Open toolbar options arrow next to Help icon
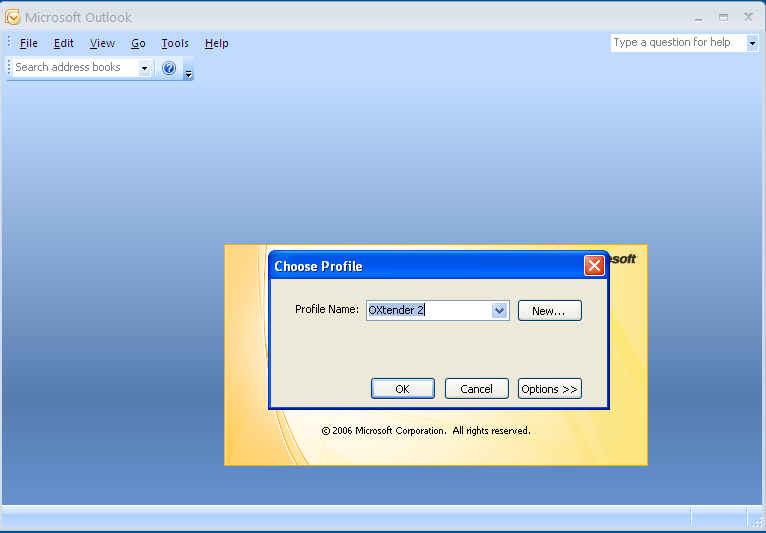 click(188, 71)
